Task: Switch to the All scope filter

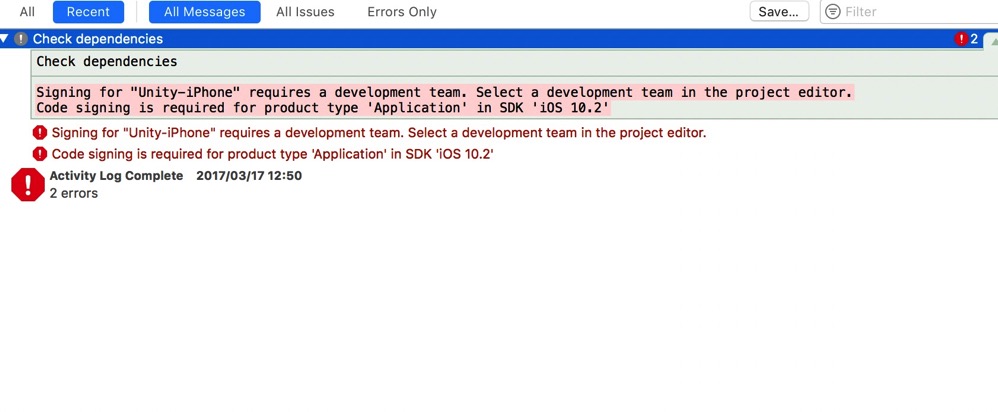Action: pos(27,12)
